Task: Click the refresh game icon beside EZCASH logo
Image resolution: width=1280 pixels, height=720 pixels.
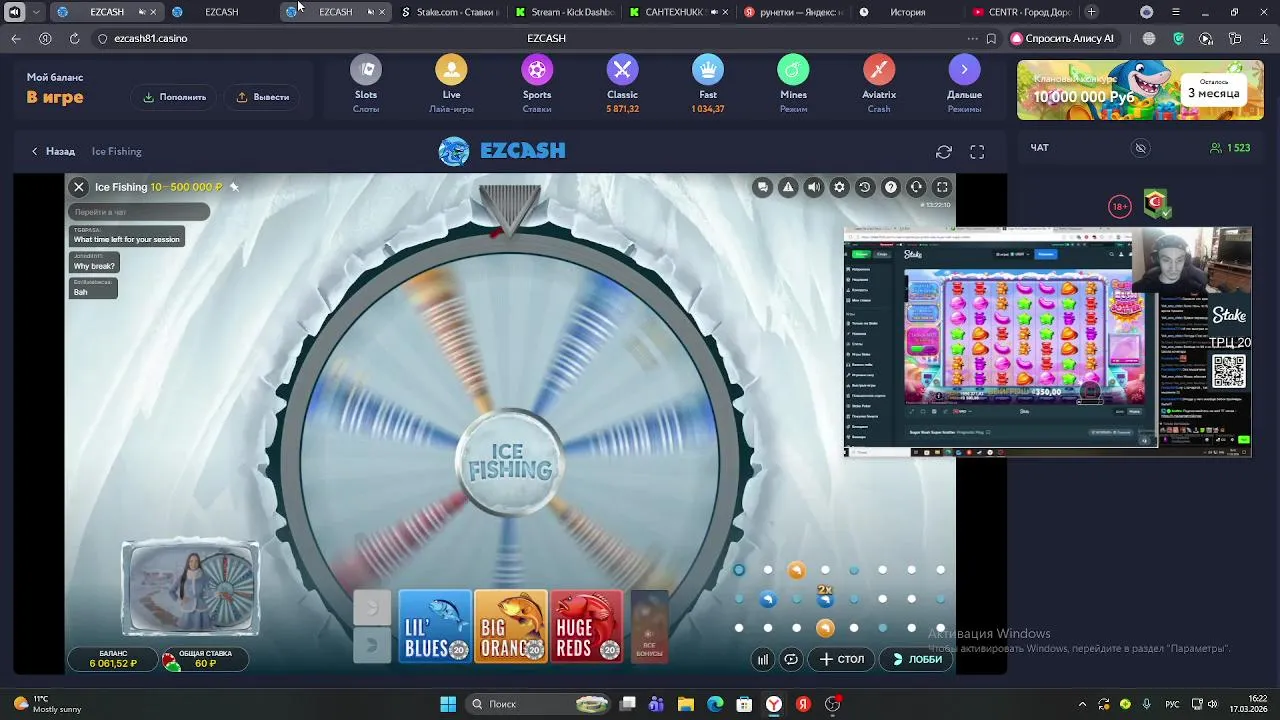Action: click(x=944, y=152)
